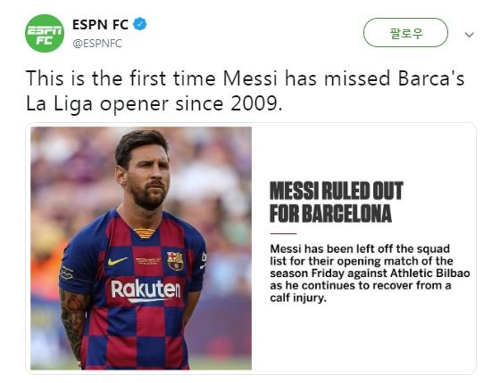Click the "MESSI RULED OUT" headline line

[337, 191]
